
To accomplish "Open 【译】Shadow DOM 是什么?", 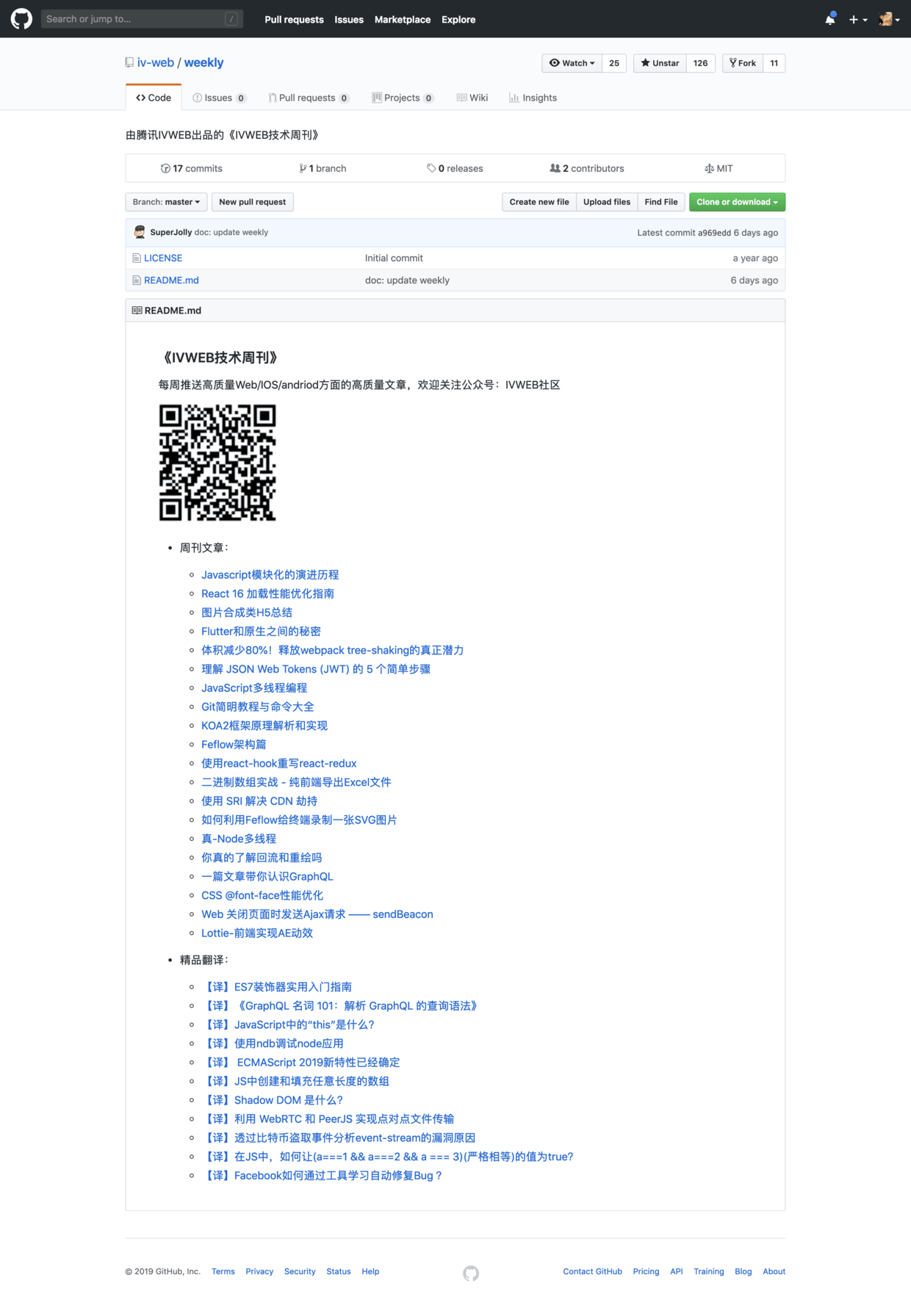I will (272, 1100).
